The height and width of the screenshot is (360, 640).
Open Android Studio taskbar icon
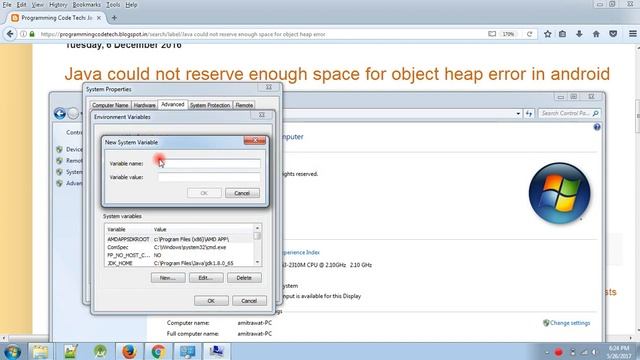click(100, 351)
